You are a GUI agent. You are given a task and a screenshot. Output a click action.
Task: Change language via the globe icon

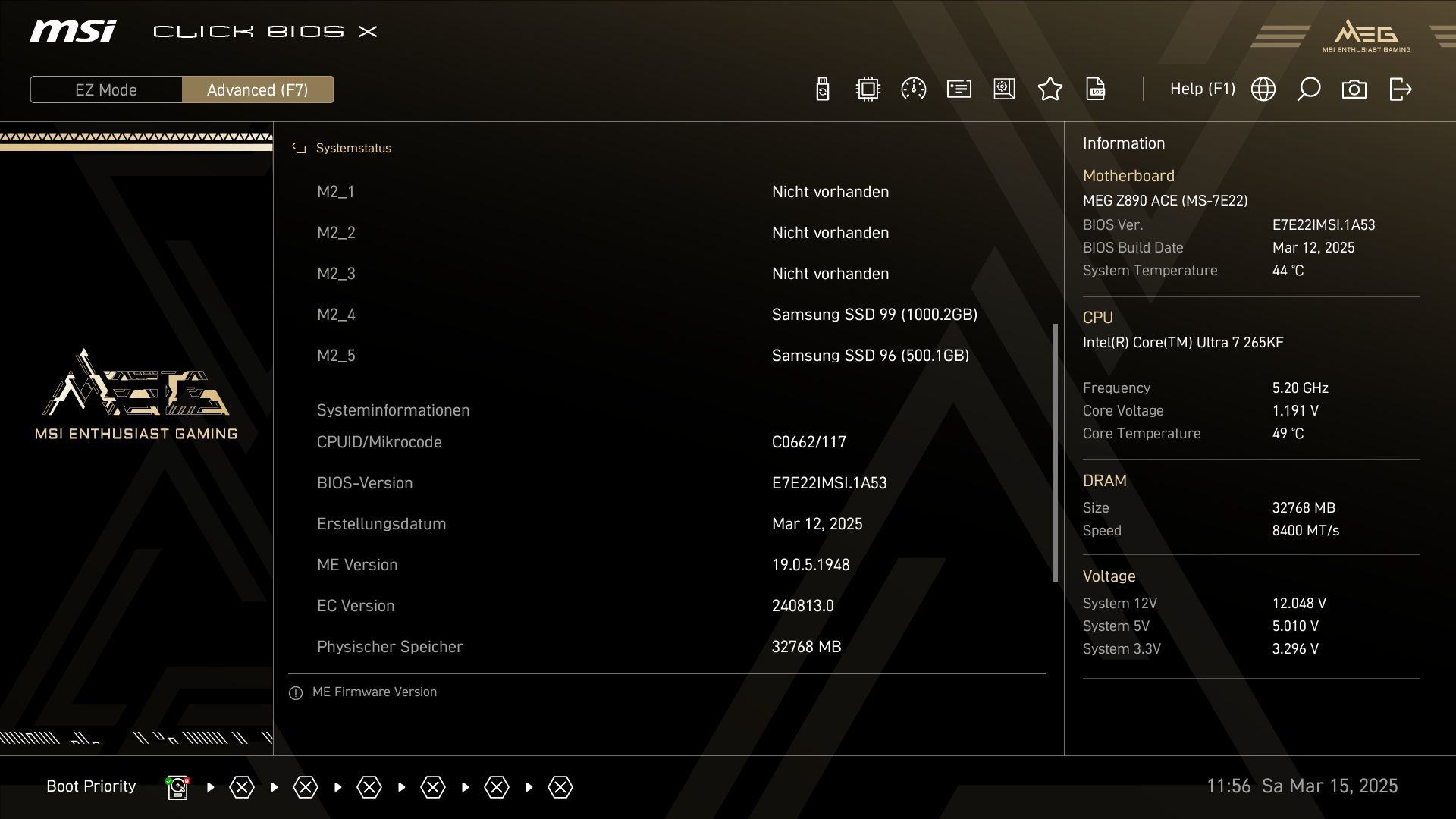[x=1263, y=89]
